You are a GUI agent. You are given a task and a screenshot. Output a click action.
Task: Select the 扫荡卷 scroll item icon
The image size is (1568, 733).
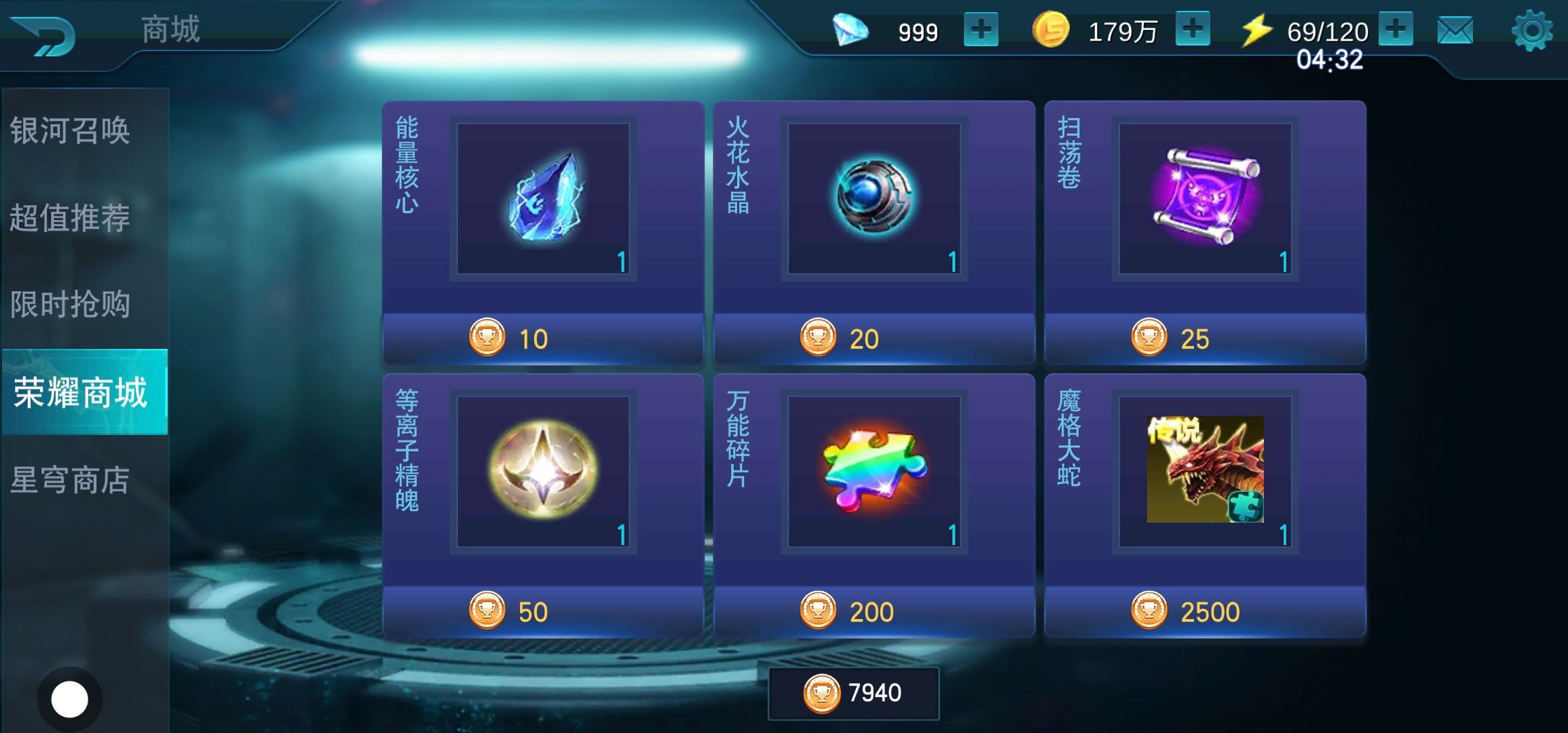pos(1205,198)
